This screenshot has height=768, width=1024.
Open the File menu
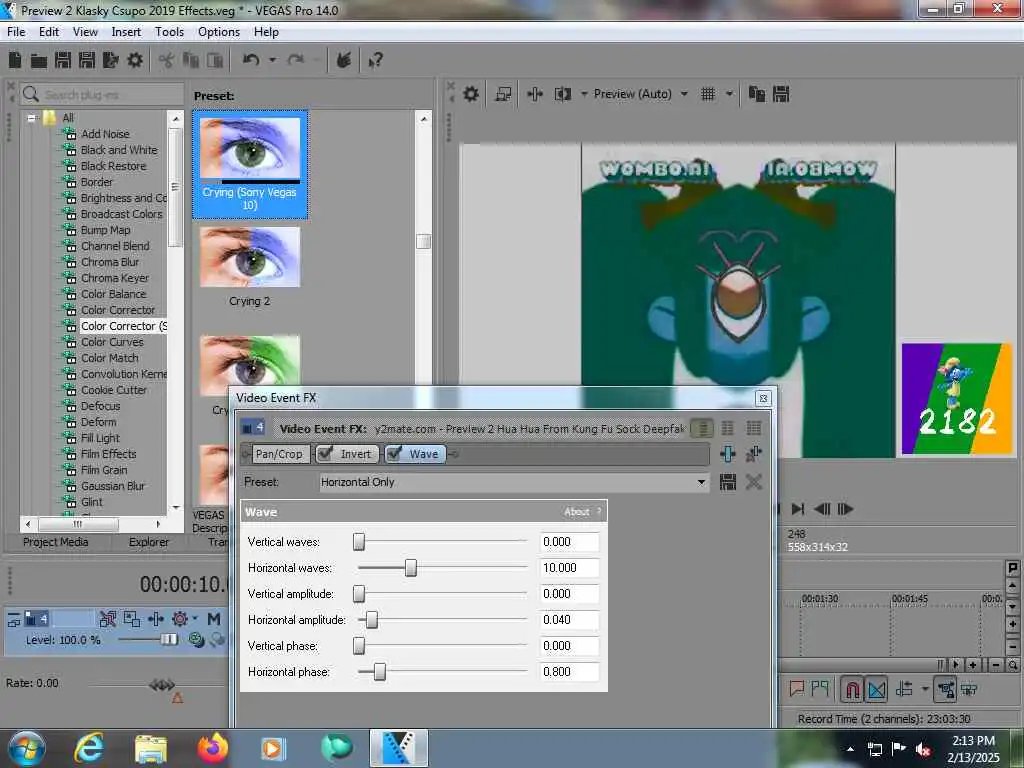[16, 31]
